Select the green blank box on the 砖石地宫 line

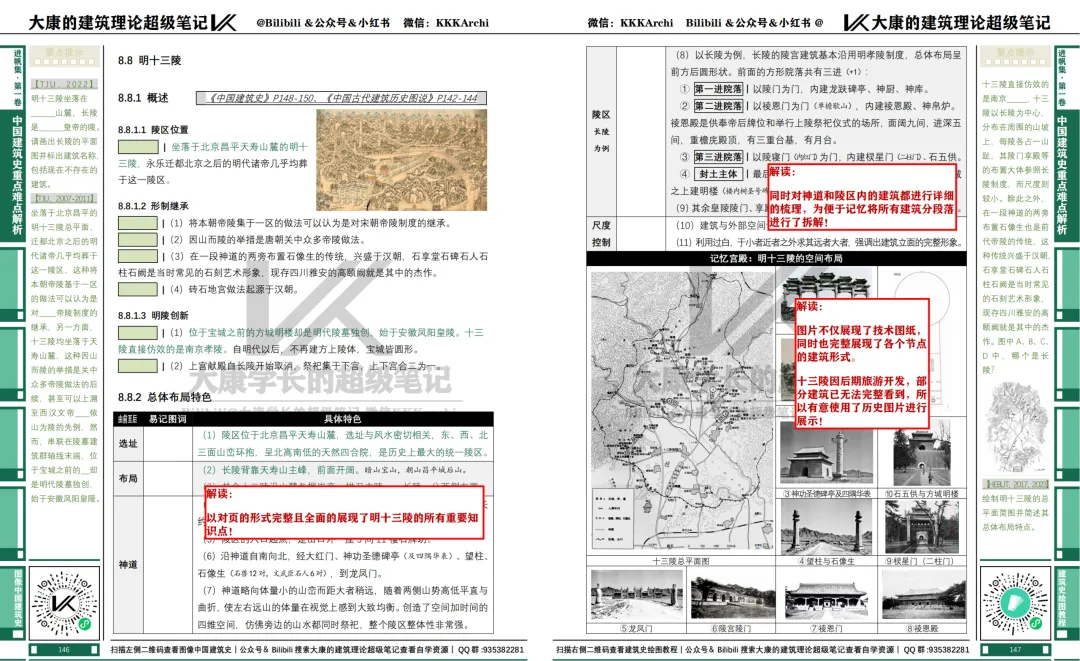click(x=138, y=289)
